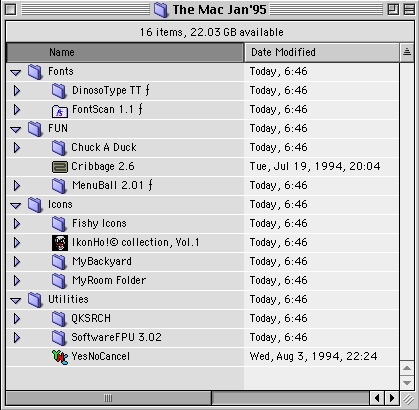Select the MyRoom Folder icon
This screenshot has height=410, width=419.
[59, 281]
